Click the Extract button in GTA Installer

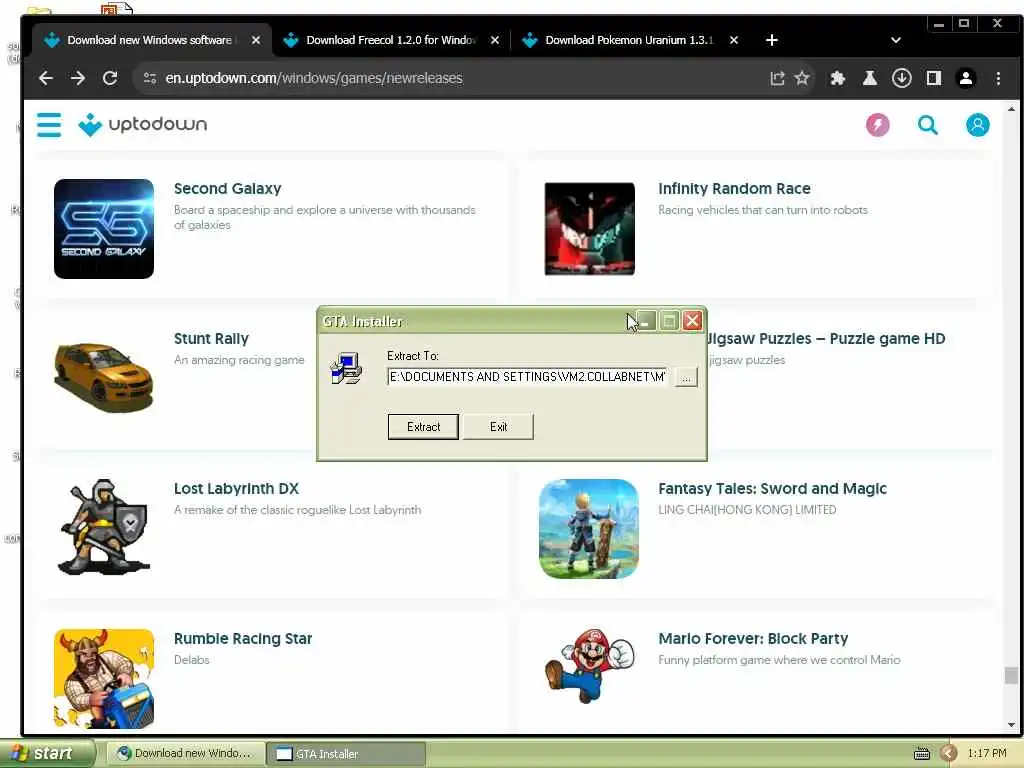(x=423, y=427)
